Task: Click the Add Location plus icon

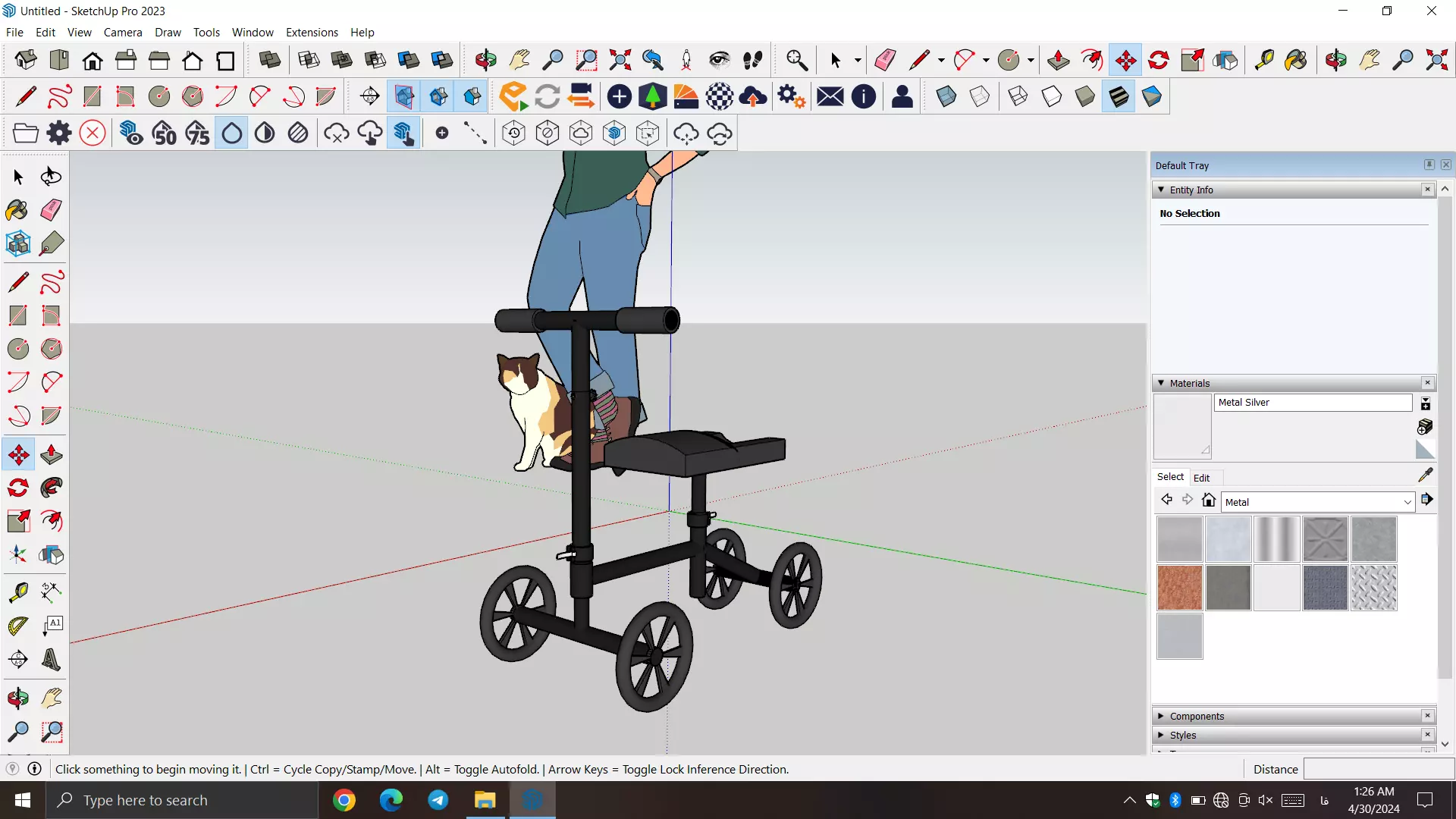Action: click(620, 96)
